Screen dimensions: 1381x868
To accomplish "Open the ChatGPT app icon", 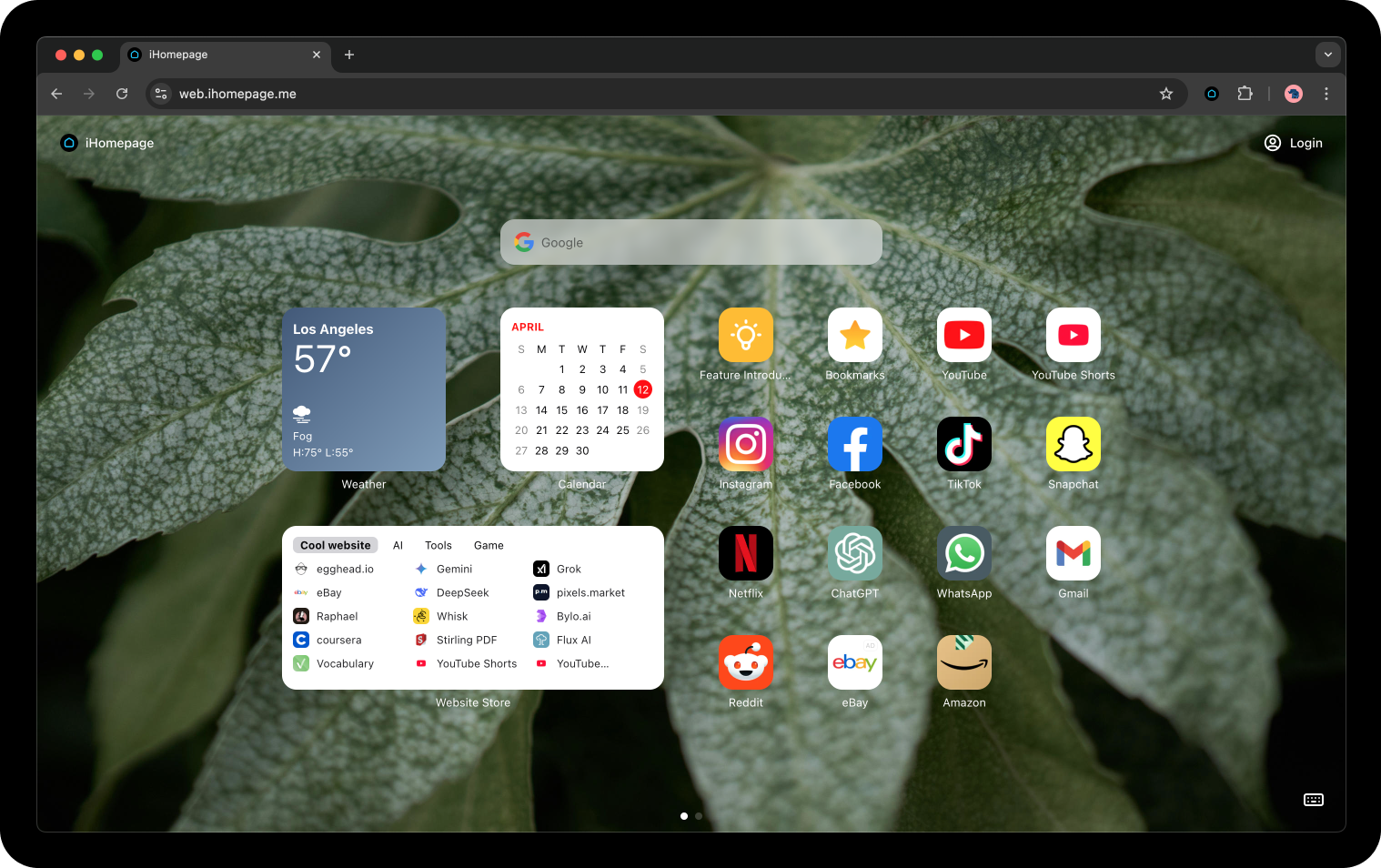I will (x=855, y=553).
